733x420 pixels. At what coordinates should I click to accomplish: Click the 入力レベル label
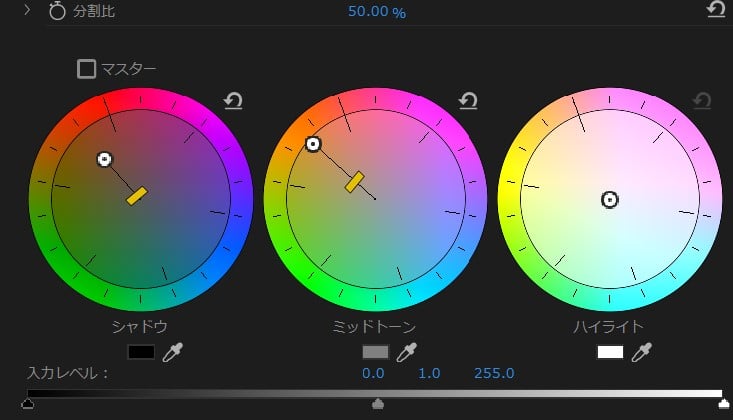coord(68,373)
